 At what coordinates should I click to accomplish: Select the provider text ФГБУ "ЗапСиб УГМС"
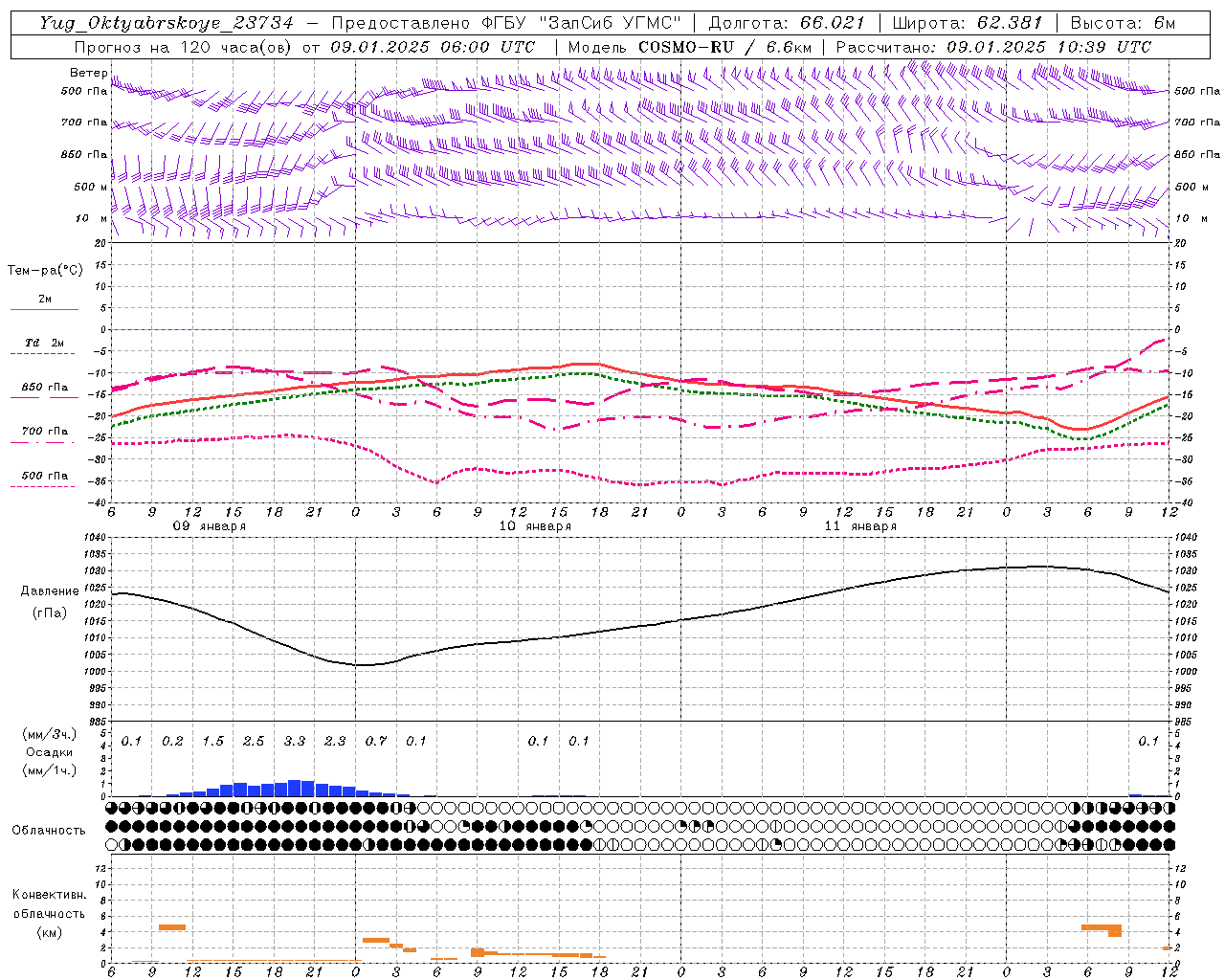click(584, 23)
